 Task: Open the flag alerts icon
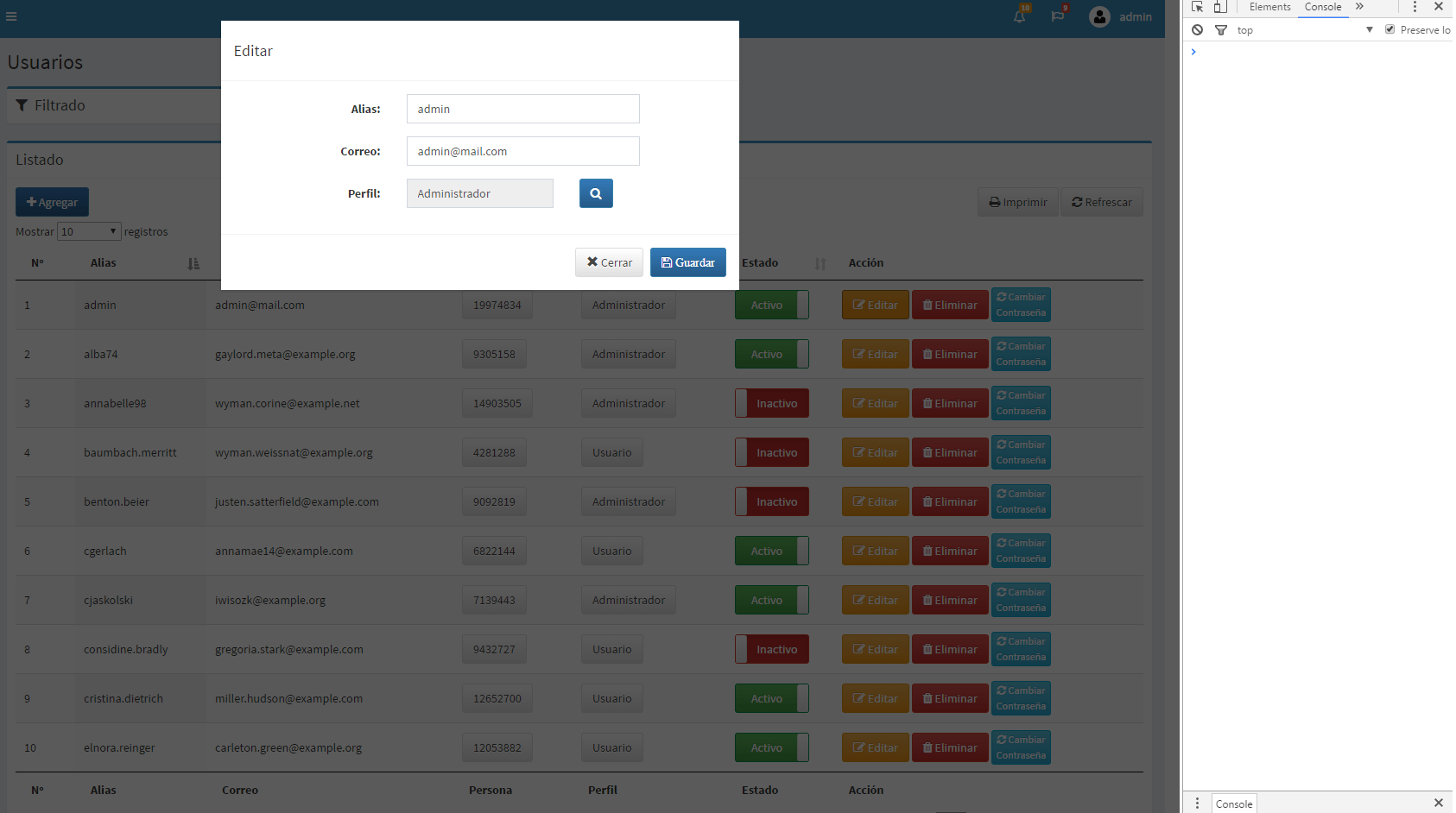pos(1059,16)
